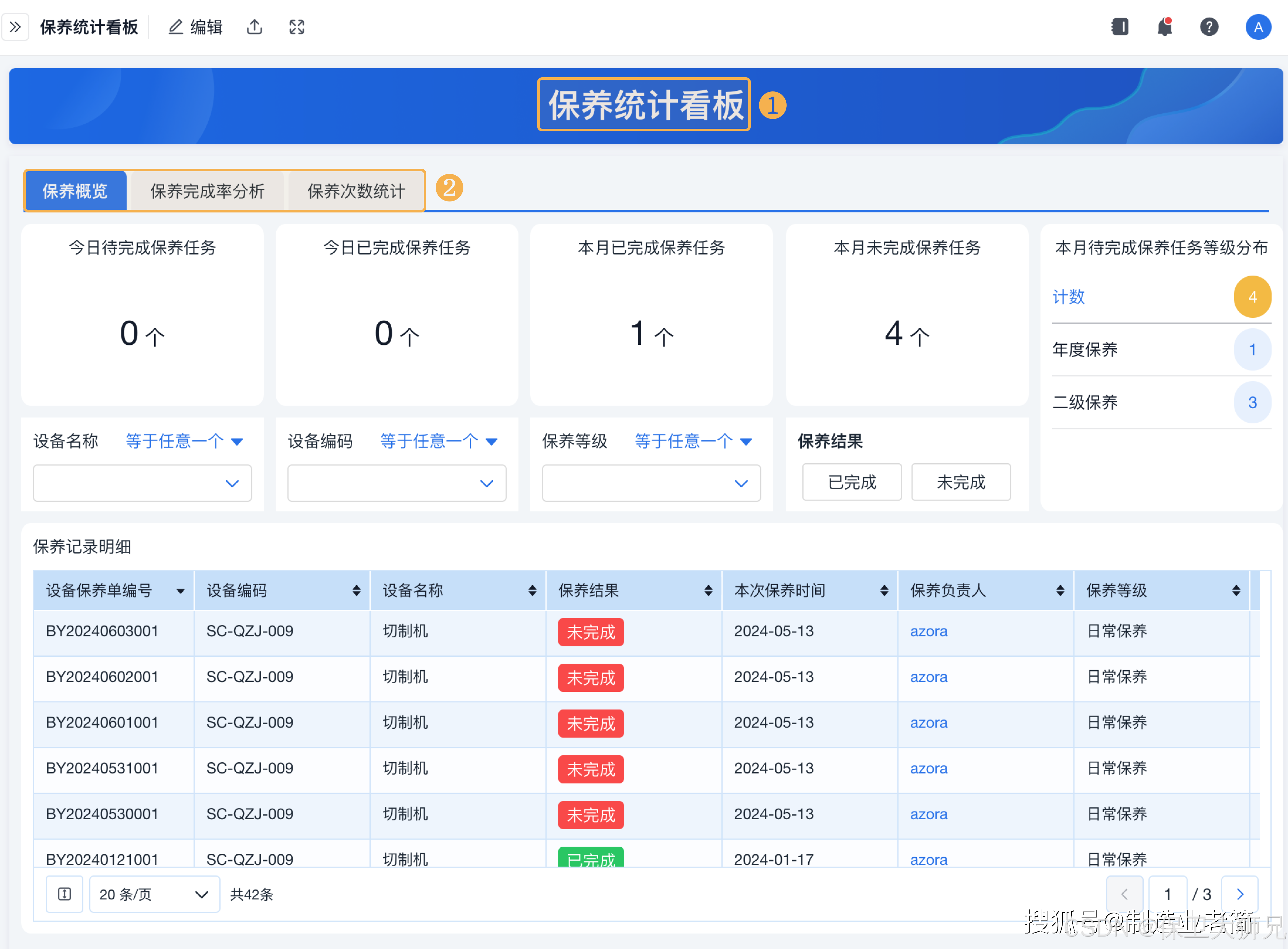The image size is (1288, 949).
Task: Open 设备编码 condition dropdown 等于任意一个
Action: pyautogui.click(x=438, y=441)
